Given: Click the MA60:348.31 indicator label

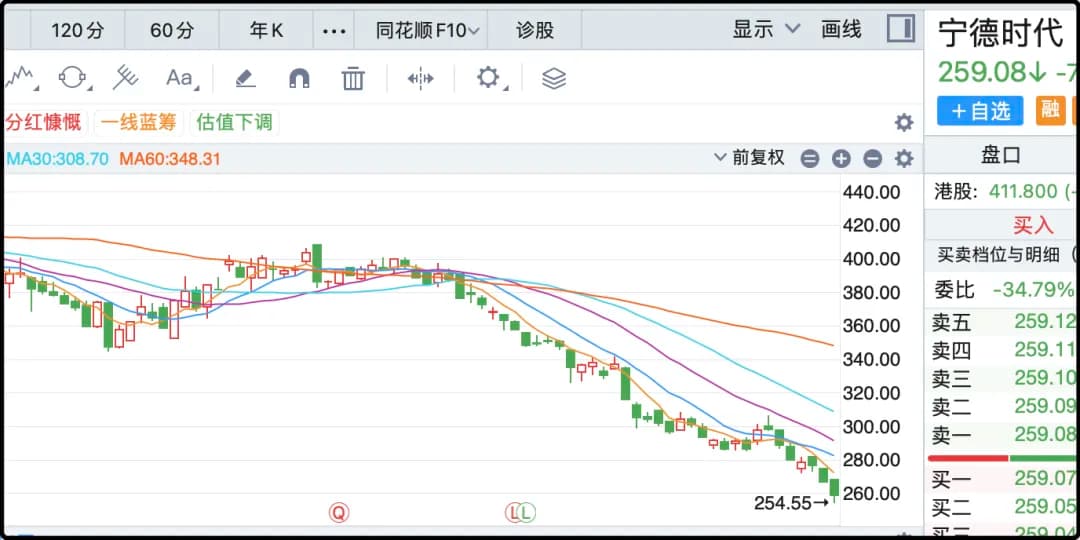Looking at the screenshot, I should coord(170,159).
